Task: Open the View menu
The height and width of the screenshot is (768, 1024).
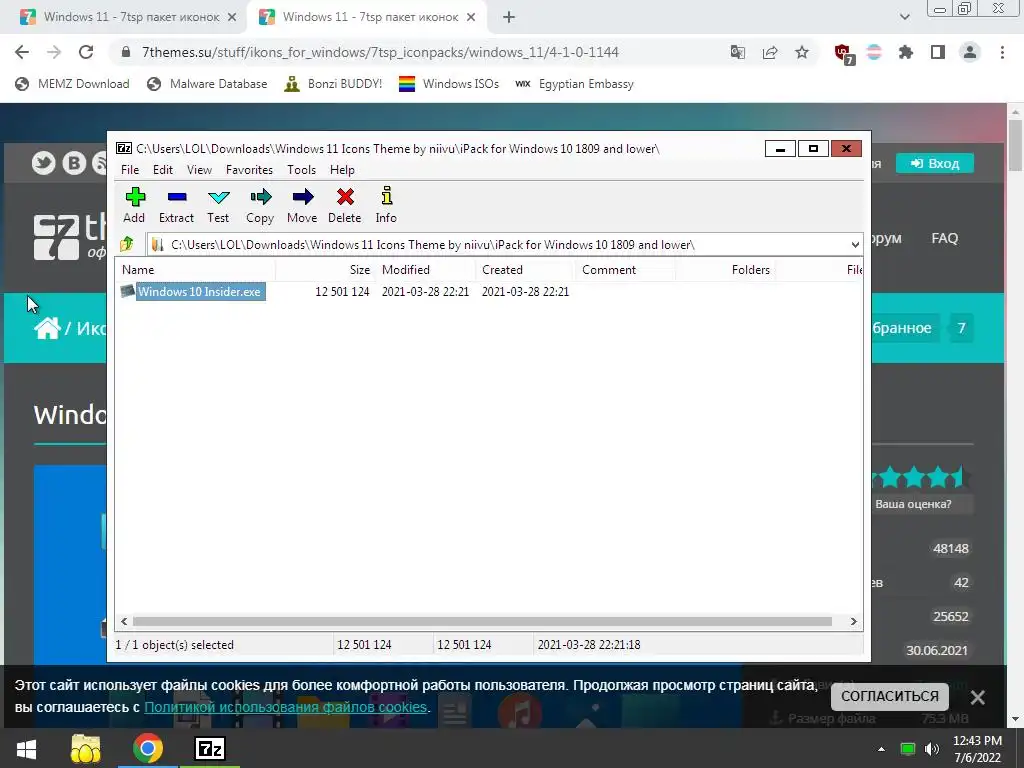Action: tap(199, 170)
